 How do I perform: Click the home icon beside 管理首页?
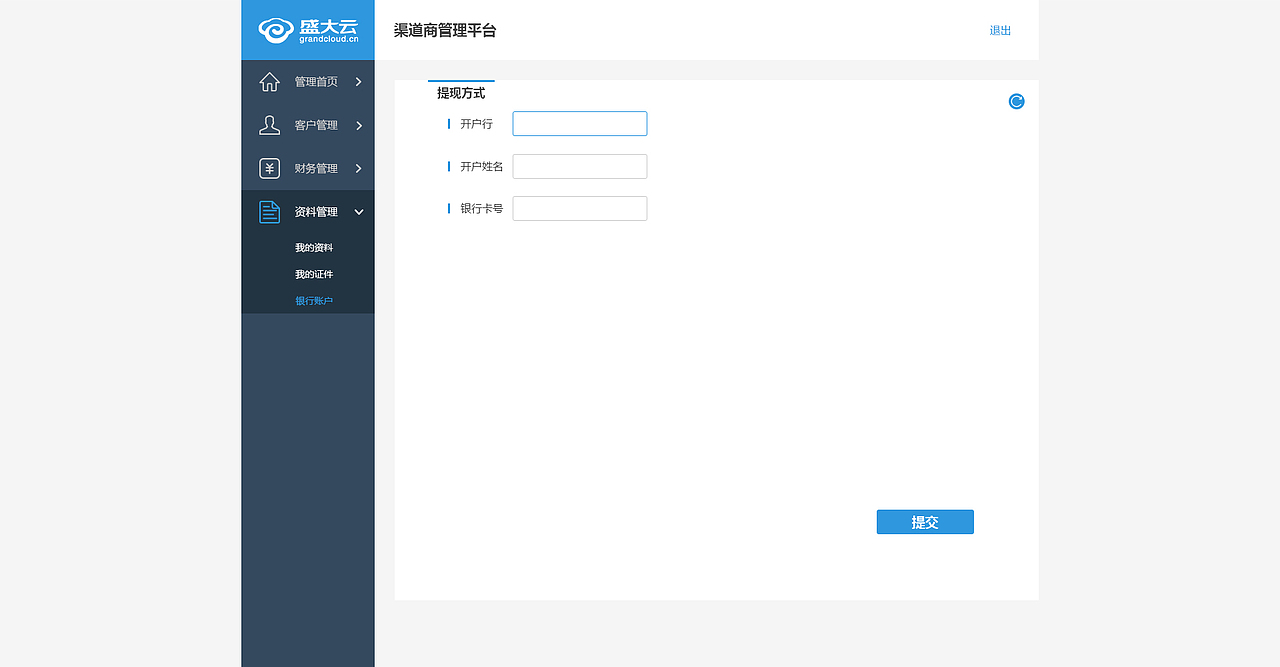point(270,82)
